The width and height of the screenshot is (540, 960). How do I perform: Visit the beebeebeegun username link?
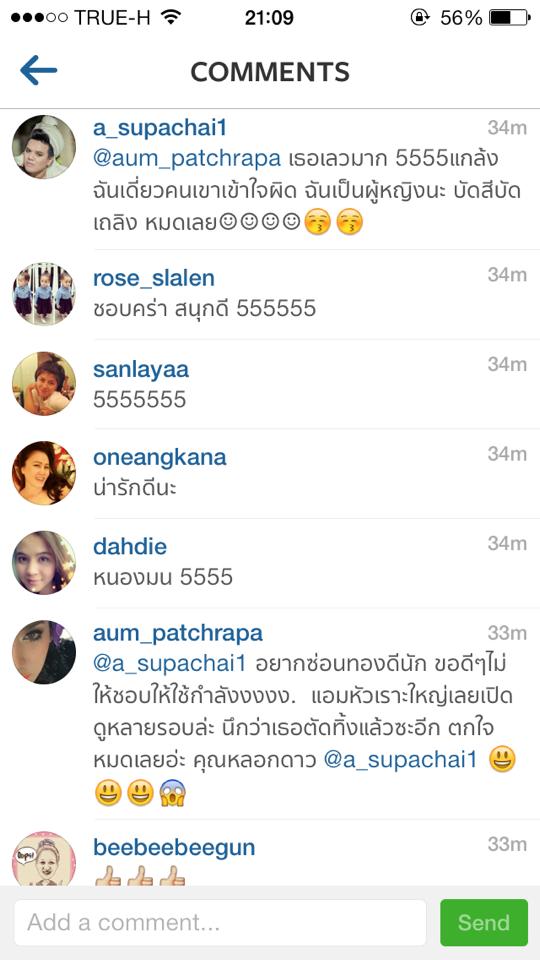(x=174, y=848)
